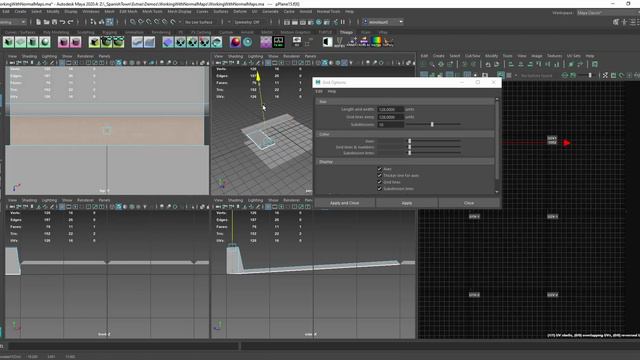
Task: Open the Deform main menu
Action: point(240,11)
